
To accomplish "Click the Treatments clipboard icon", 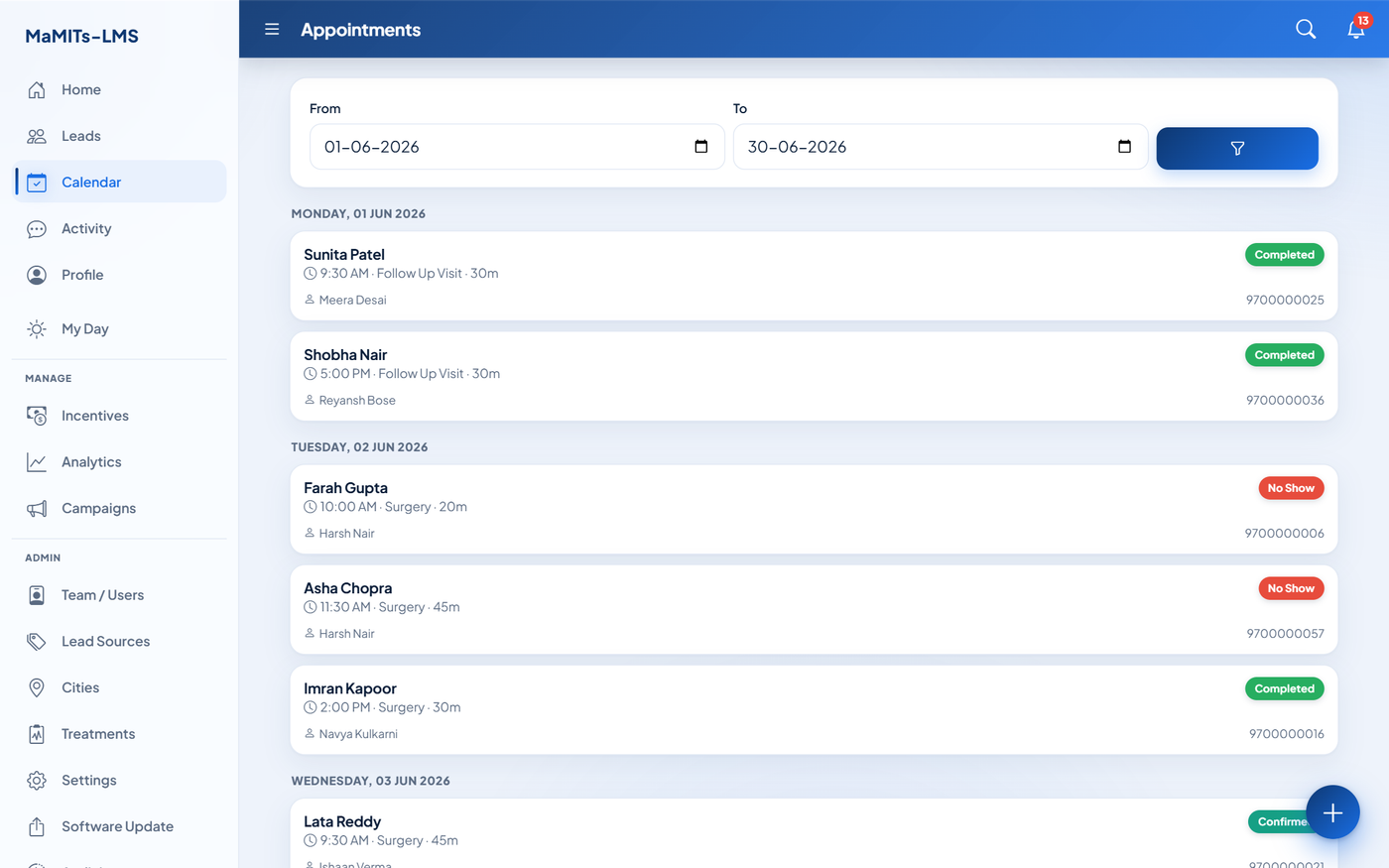I will click(x=37, y=734).
